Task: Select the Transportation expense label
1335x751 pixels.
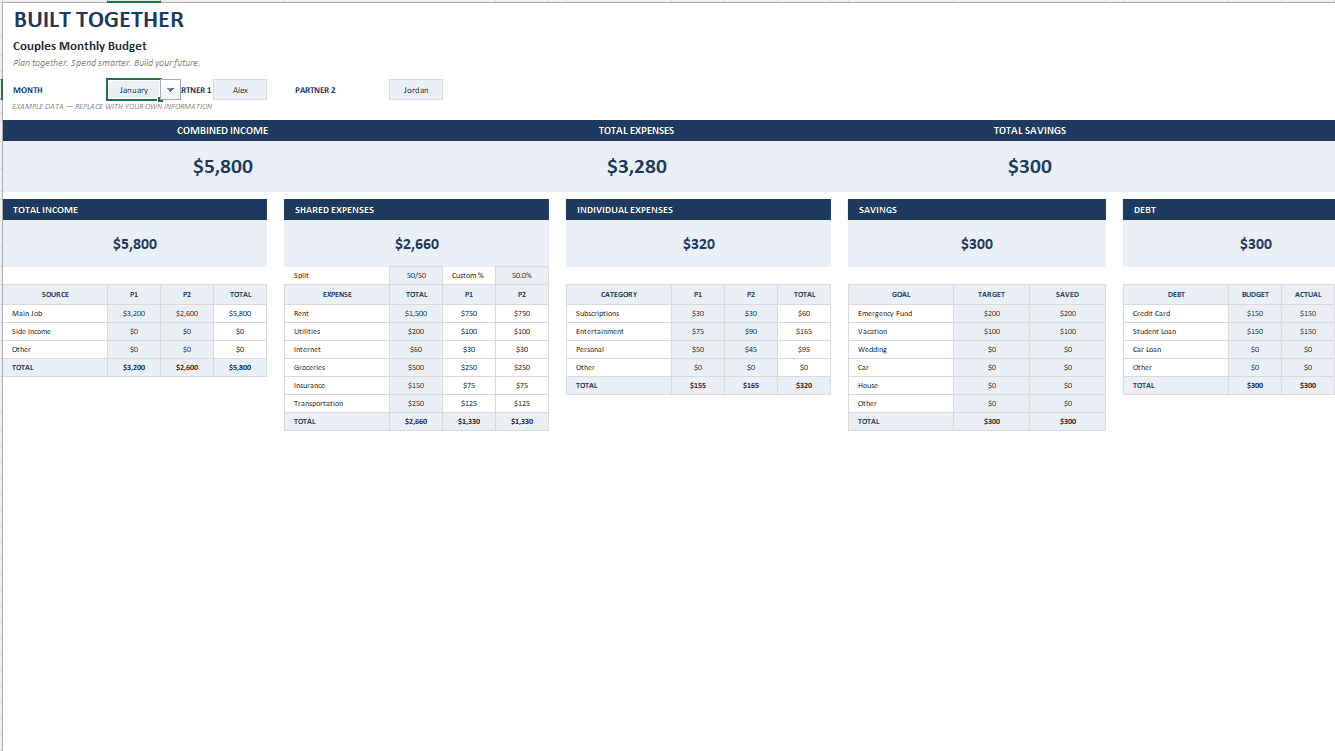Action: 337,404
